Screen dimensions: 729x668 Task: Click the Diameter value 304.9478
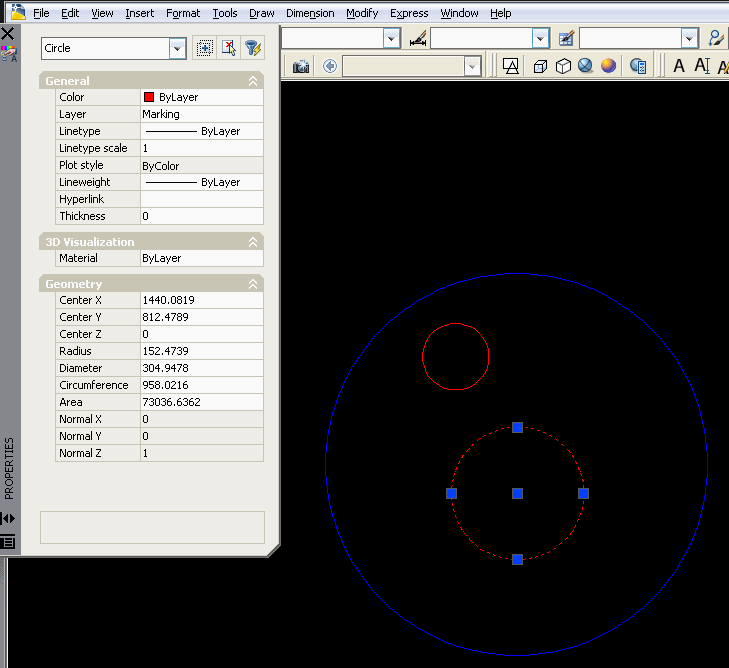pyautogui.click(x=202, y=368)
